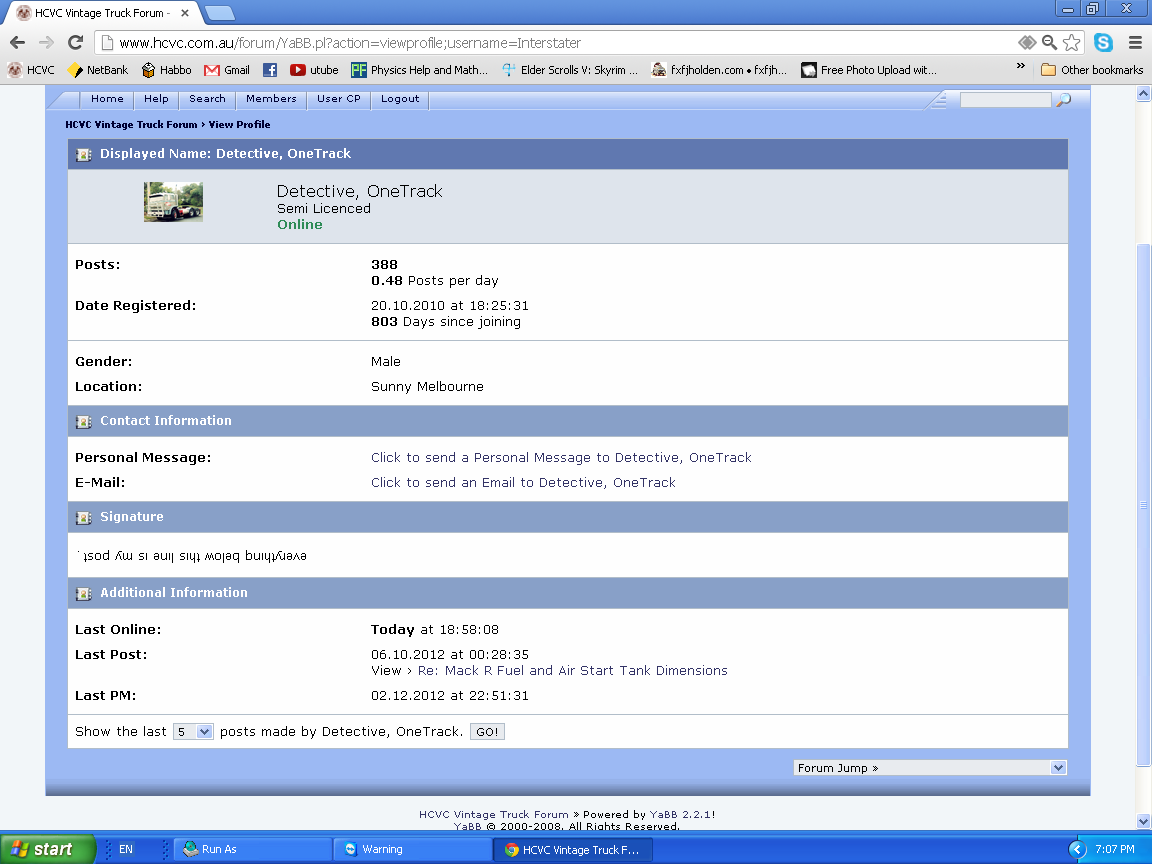
Task: Click the user's truck avatar thumbnail
Action: [173, 202]
